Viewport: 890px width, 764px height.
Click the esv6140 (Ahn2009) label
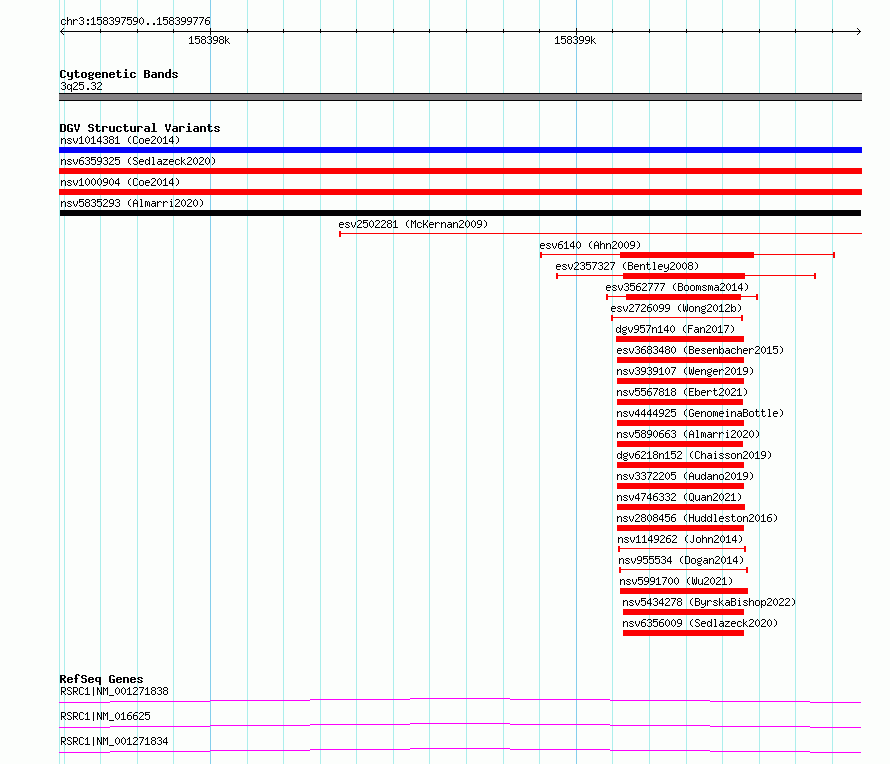click(590, 245)
